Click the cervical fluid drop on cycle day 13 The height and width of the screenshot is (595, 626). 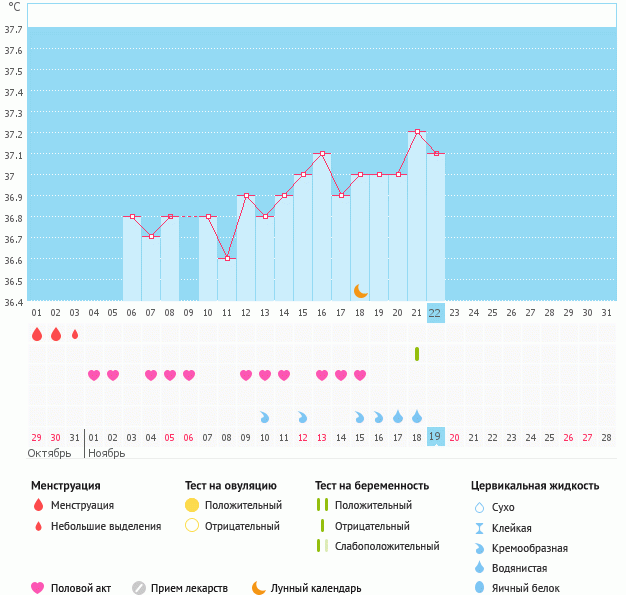click(x=265, y=416)
